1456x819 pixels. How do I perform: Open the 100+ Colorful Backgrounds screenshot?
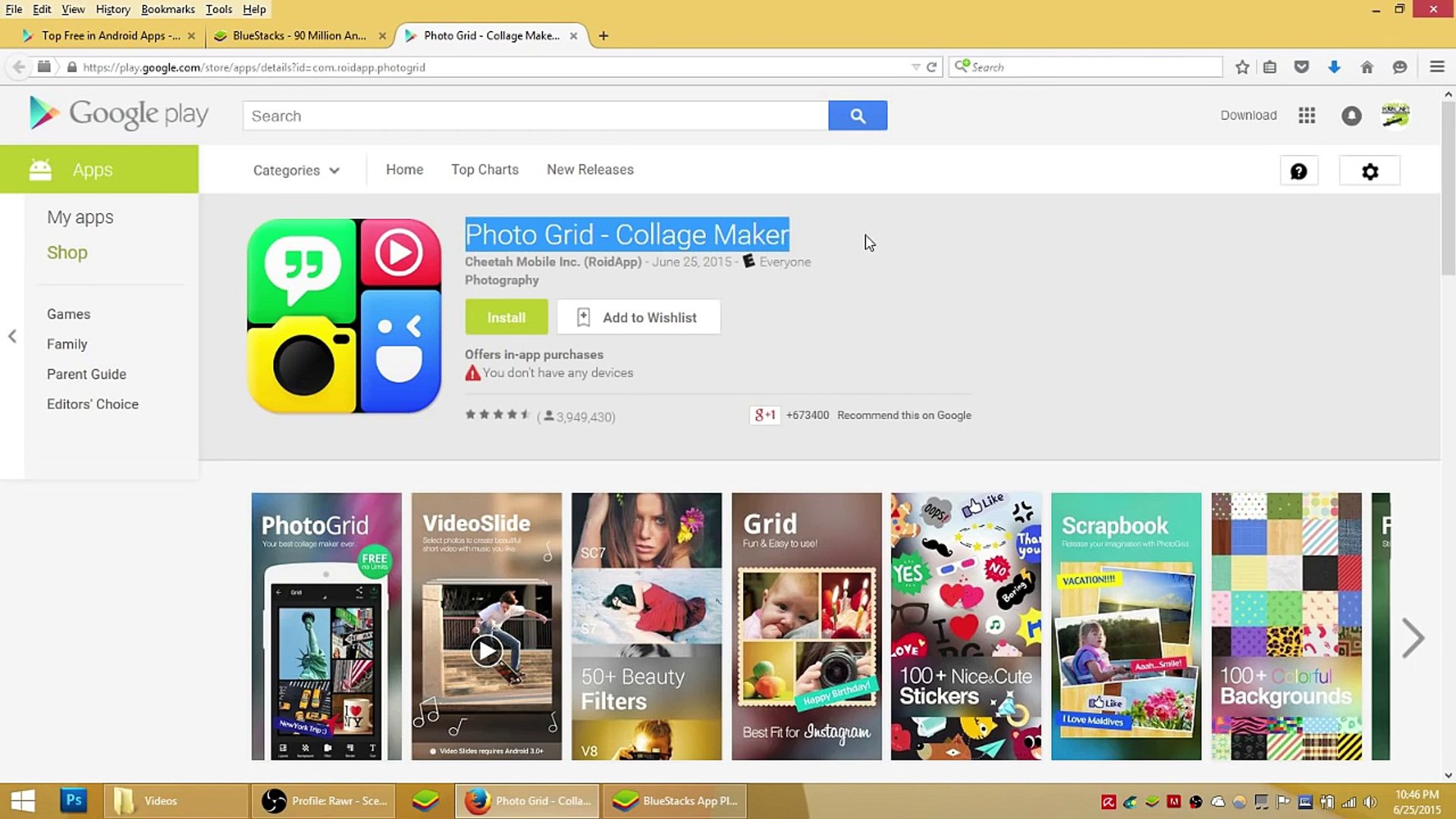click(x=1286, y=626)
